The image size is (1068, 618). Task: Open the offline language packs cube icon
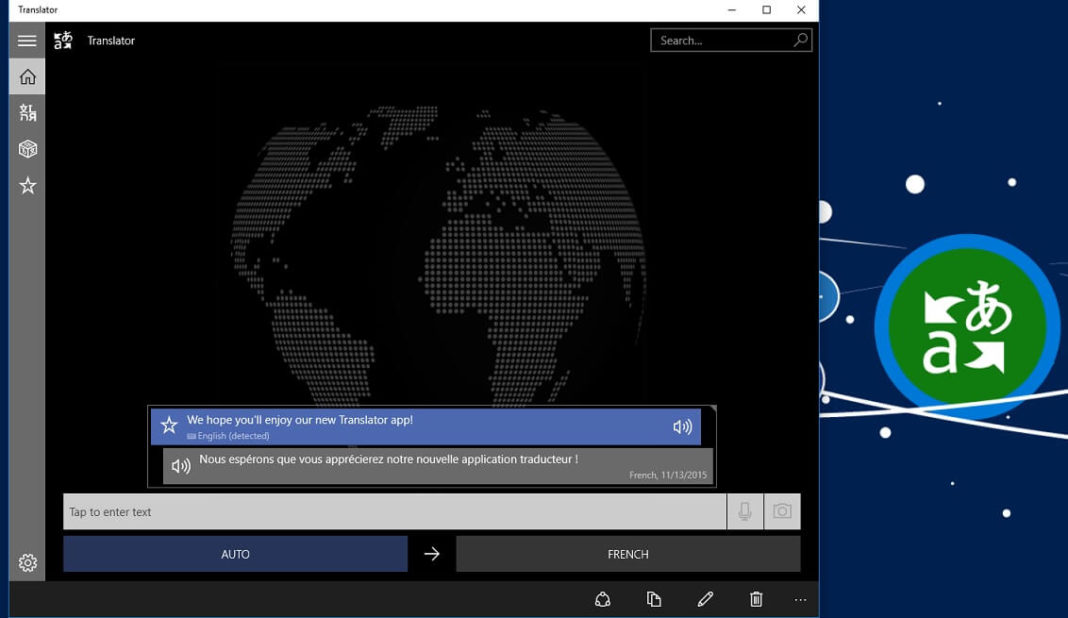coord(27,148)
